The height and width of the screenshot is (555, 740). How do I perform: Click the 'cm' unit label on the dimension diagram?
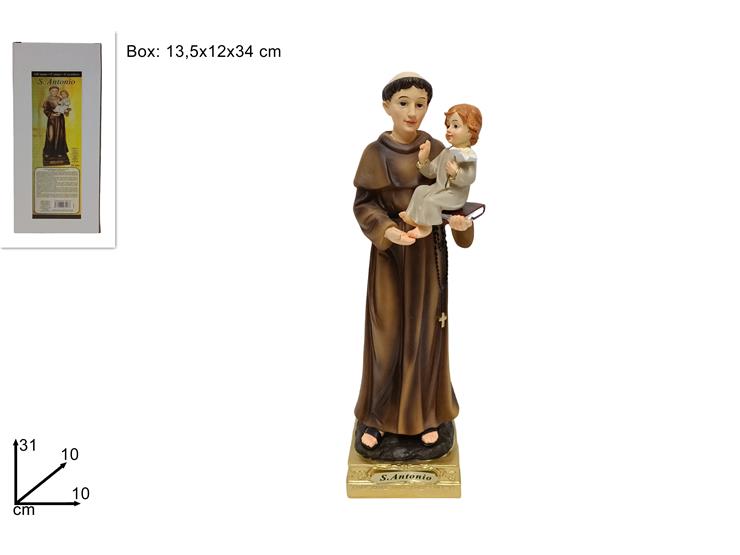pos(24,510)
